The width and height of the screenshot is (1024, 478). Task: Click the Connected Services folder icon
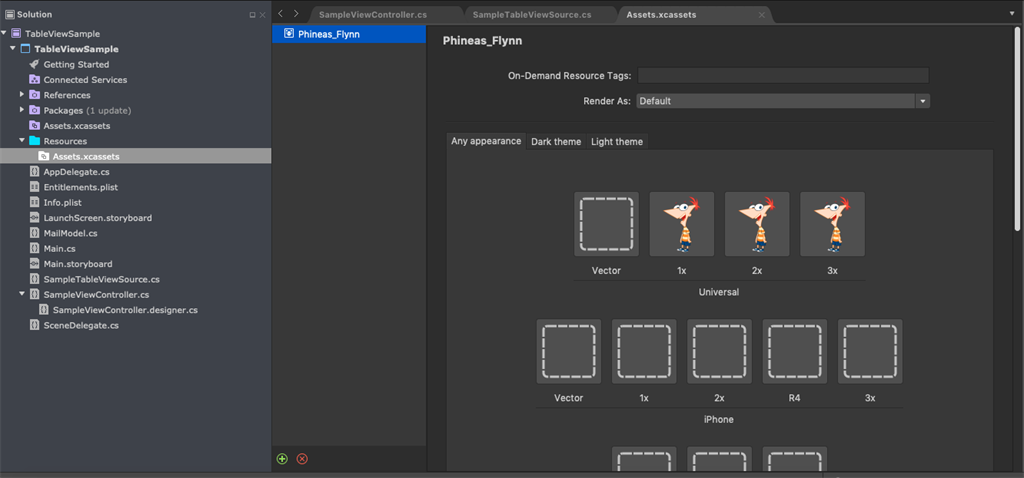click(35, 80)
